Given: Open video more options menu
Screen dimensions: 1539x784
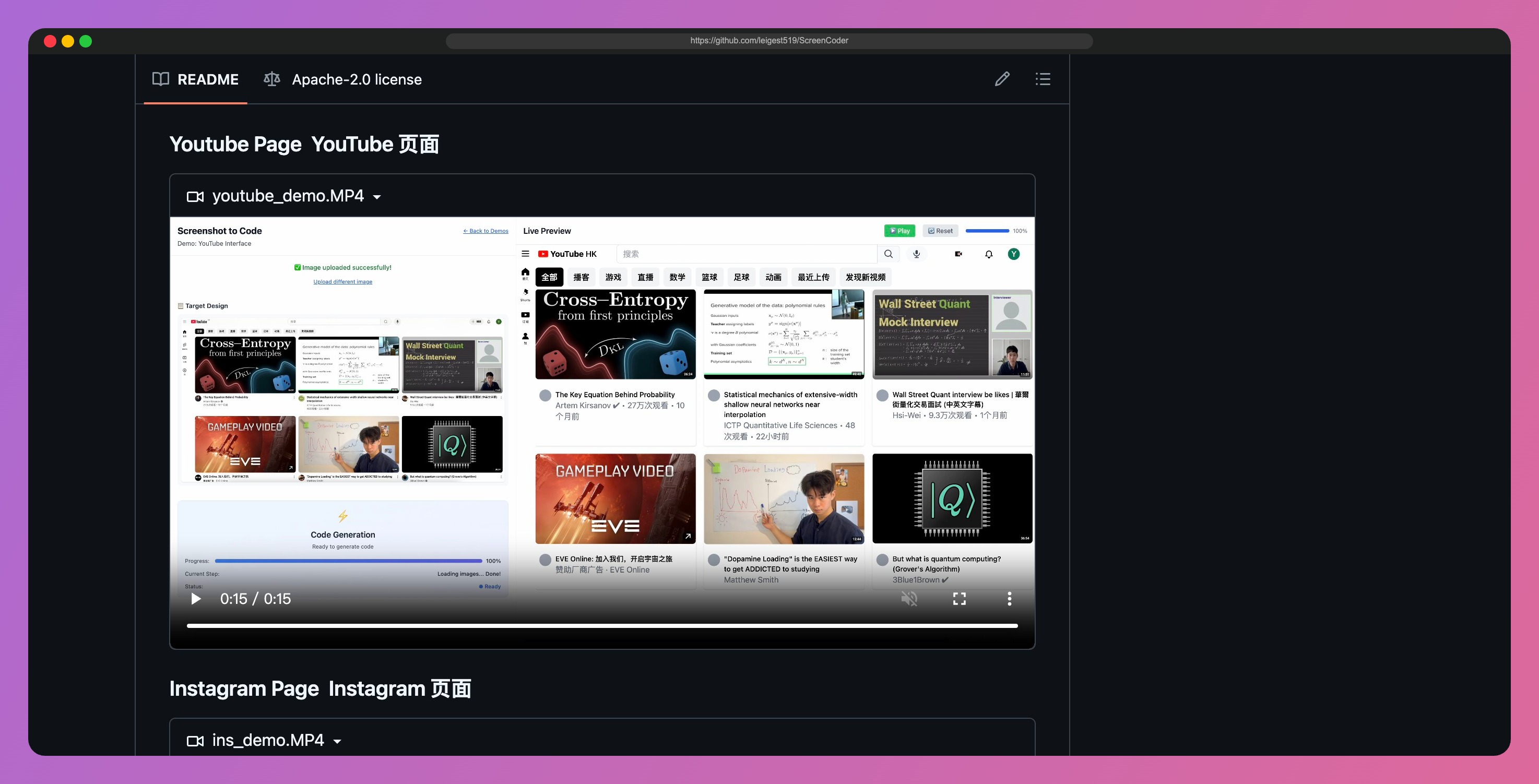Looking at the screenshot, I should click(x=1009, y=599).
